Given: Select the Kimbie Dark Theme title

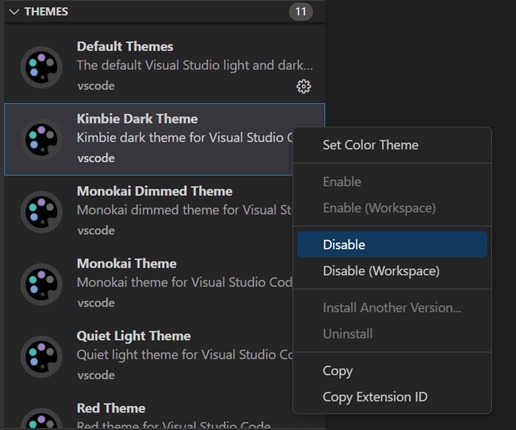Looking at the screenshot, I should (137, 119).
